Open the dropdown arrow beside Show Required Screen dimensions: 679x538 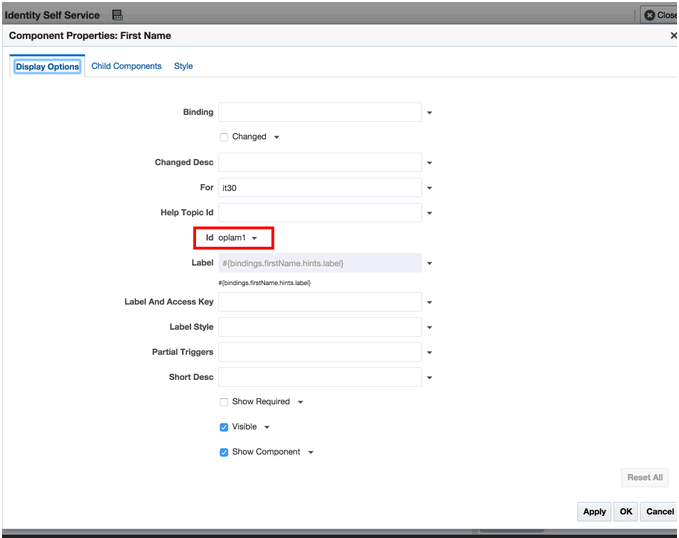coord(301,402)
